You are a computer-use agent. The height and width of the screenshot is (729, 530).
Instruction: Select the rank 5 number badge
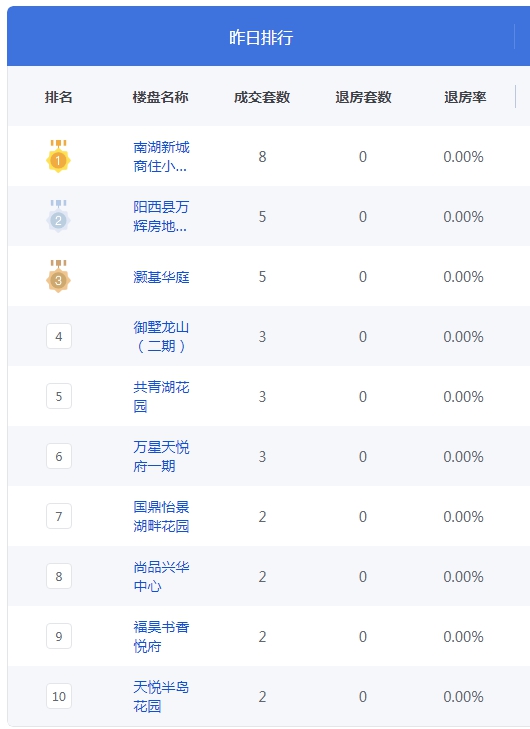point(59,396)
